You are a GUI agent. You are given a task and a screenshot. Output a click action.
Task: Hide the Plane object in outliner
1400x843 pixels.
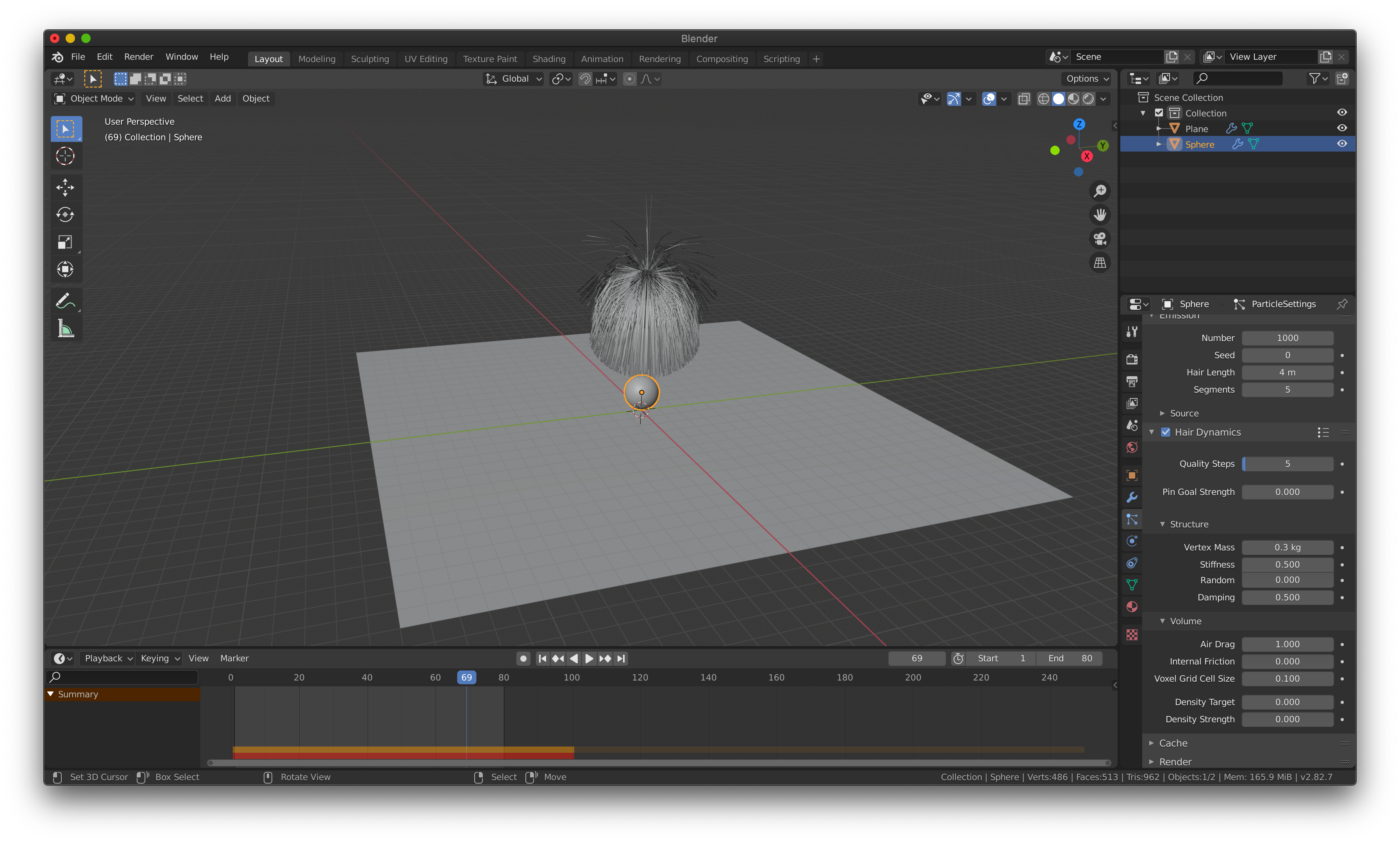[1341, 129]
